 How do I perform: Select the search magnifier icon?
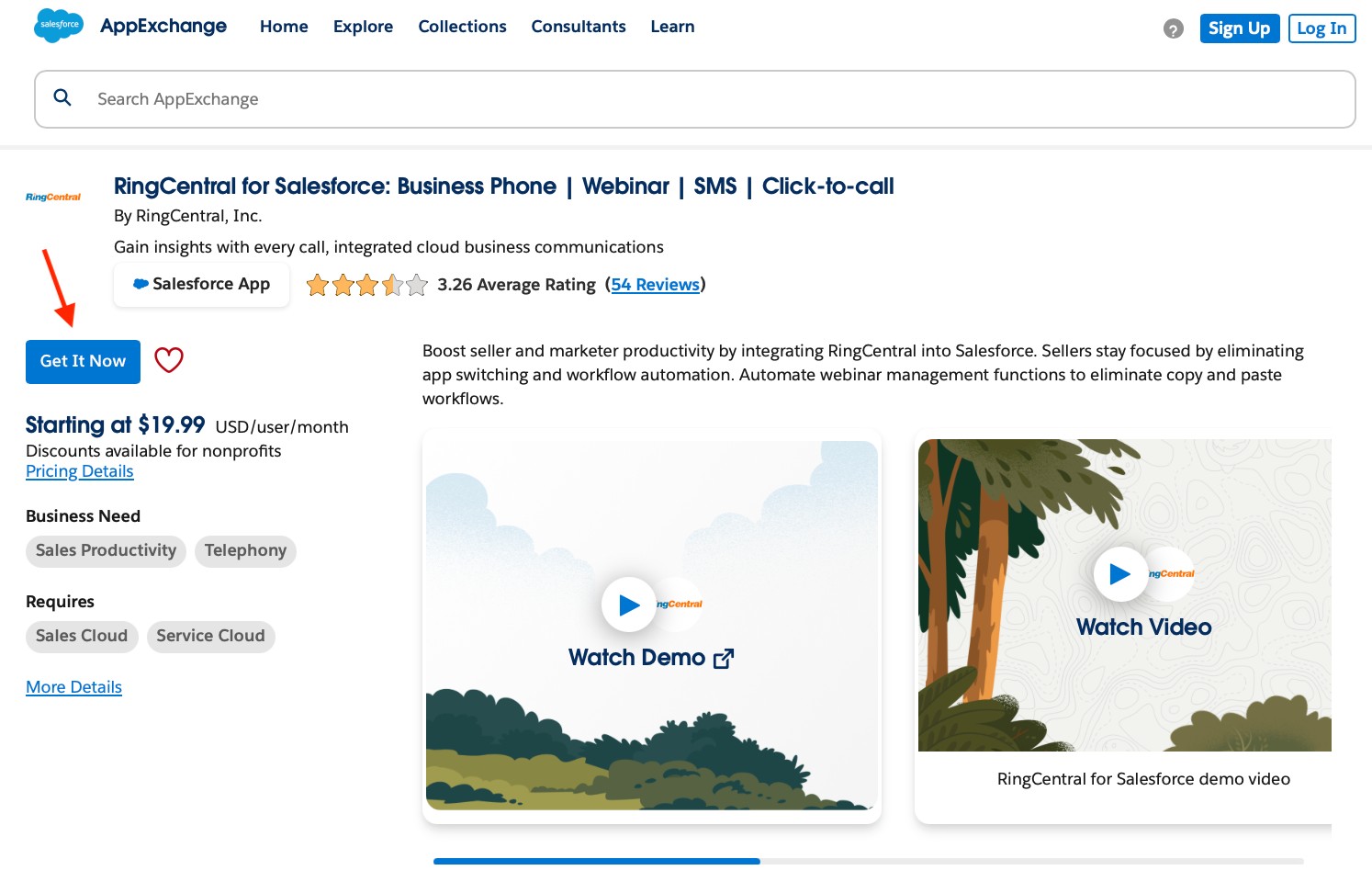click(62, 97)
